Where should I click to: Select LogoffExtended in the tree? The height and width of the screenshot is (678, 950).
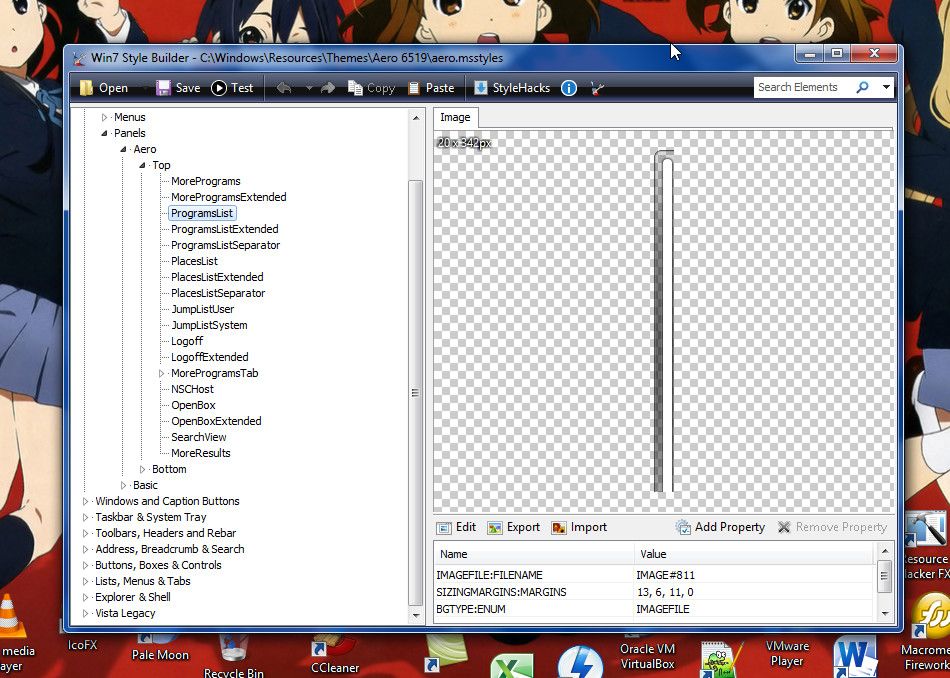pos(210,357)
